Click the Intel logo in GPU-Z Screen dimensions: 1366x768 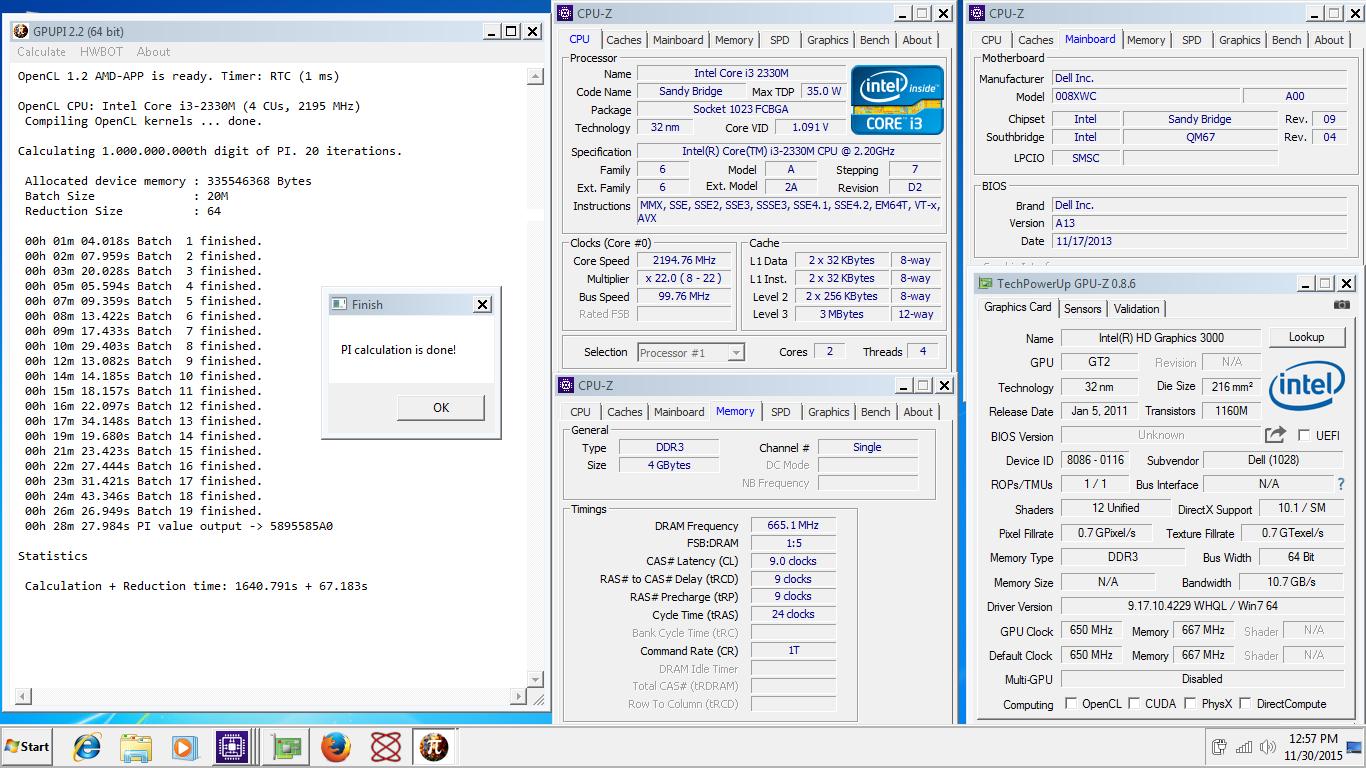coord(1306,387)
